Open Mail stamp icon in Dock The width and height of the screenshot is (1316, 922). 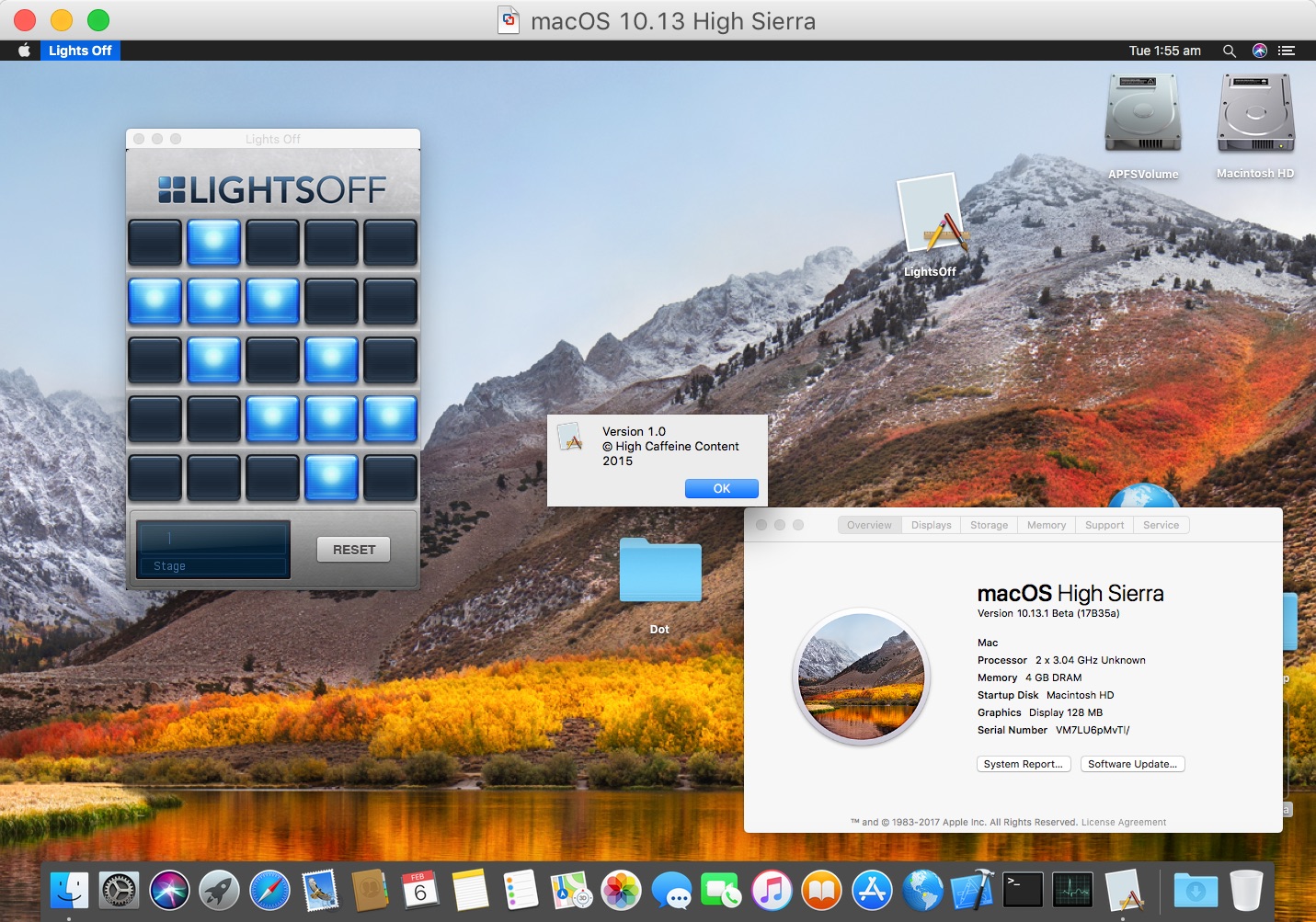click(x=320, y=890)
